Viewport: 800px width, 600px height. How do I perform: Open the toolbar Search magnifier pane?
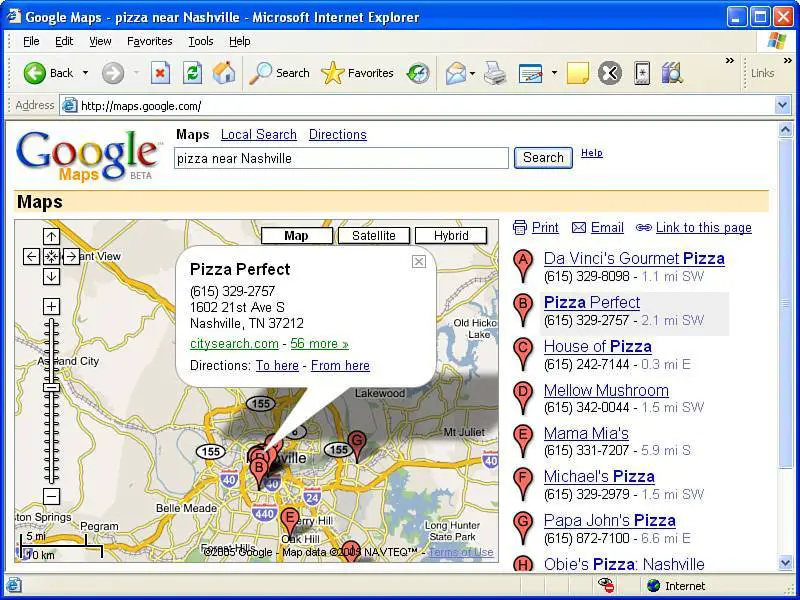pos(279,73)
